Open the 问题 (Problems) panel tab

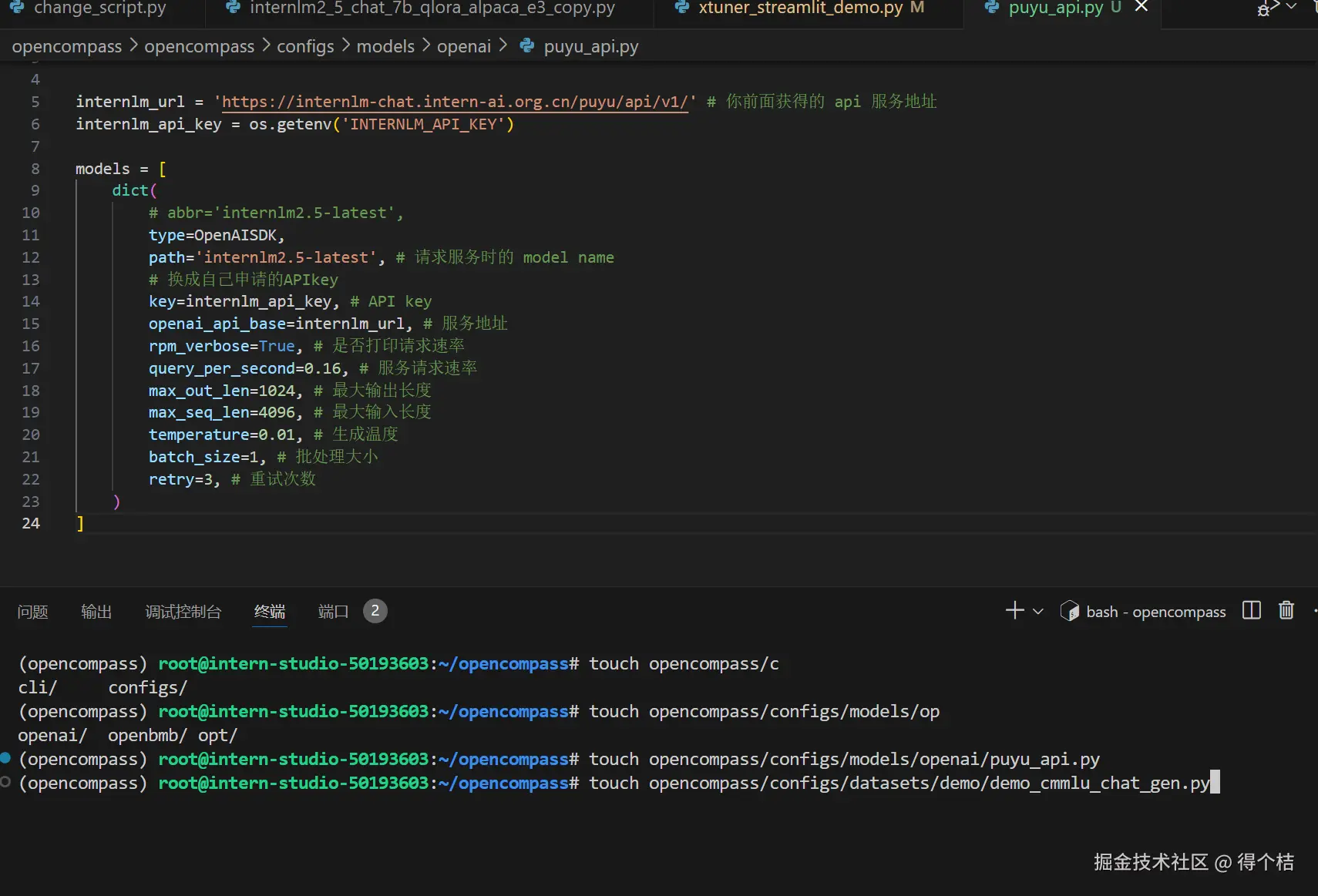pyautogui.click(x=32, y=612)
